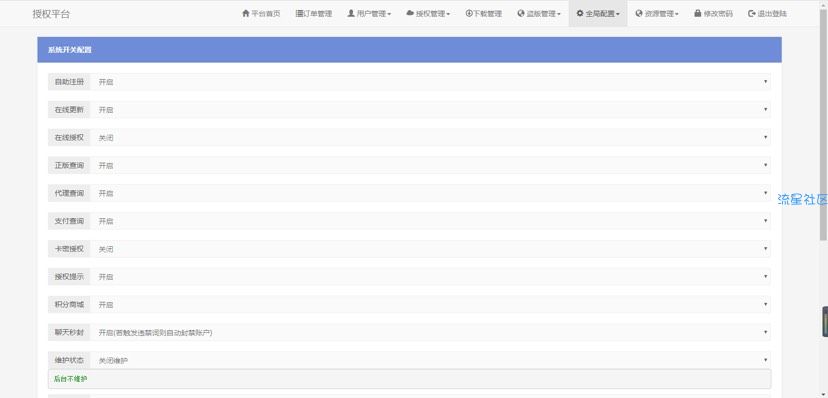Image resolution: width=828 pixels, height=398 pixels.
Task: Open the 授权提示 dropdown
Action: [x=430, y=277]
